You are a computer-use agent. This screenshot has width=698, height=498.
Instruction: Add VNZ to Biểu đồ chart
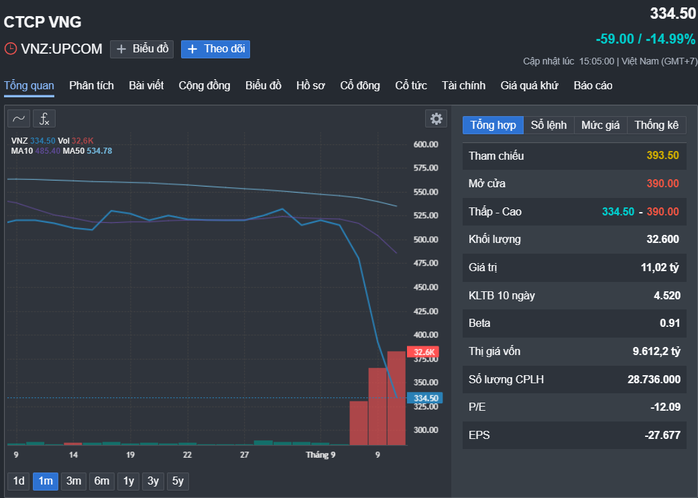[x=142, y=49]
